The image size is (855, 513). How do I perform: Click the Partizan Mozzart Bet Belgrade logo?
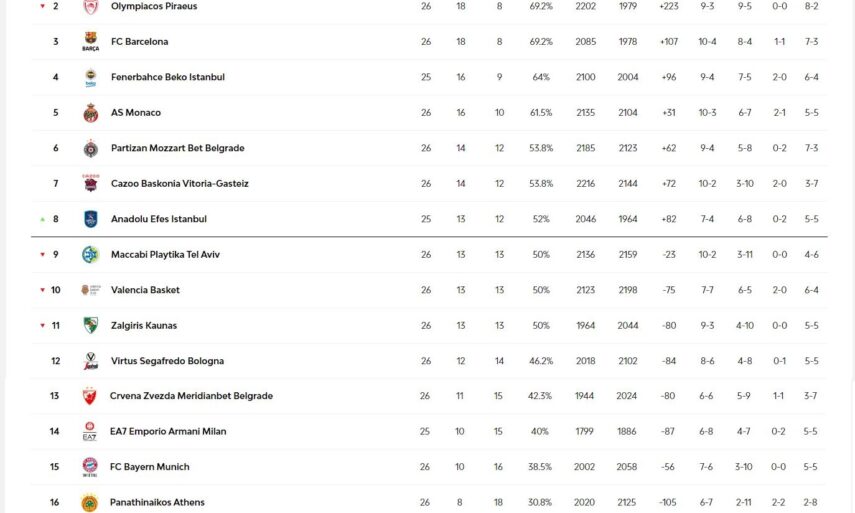[x=90, y=148]
